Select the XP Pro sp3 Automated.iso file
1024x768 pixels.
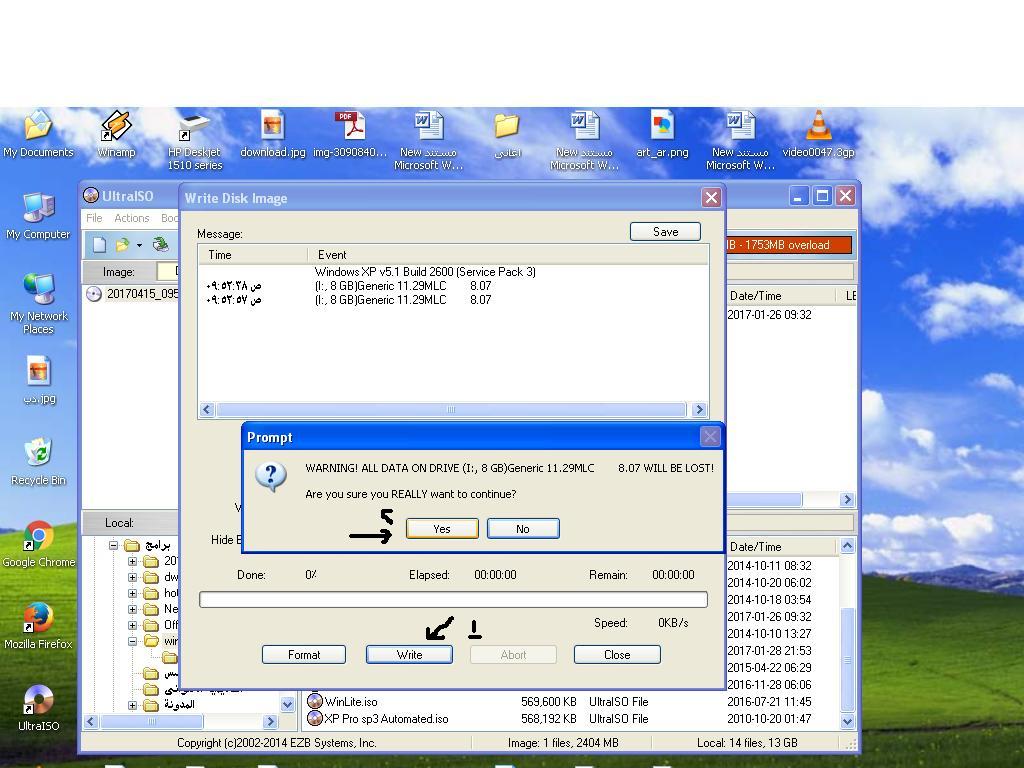click(386, 719)
